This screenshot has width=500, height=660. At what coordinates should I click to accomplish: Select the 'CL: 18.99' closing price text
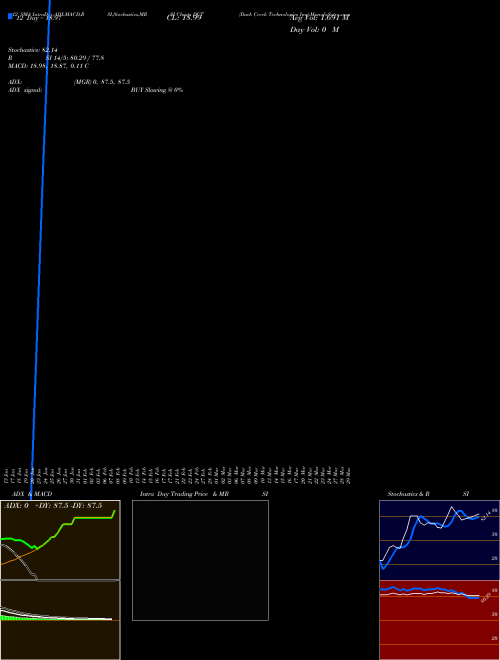pyautogui.click(x=184, y=17)
